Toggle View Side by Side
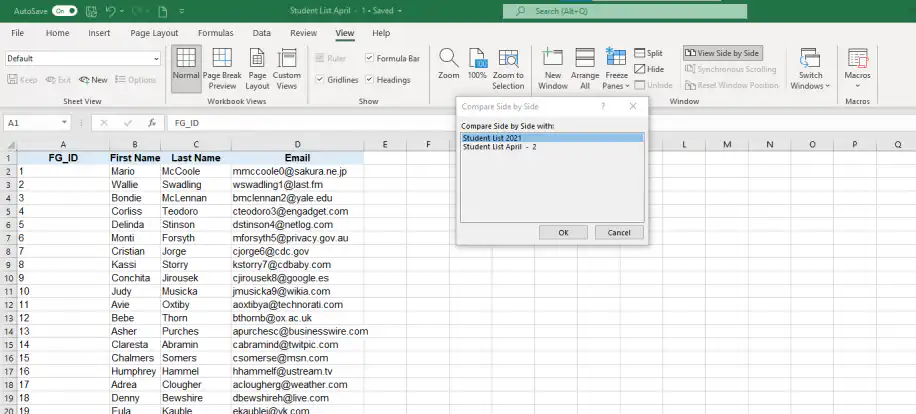The image size is (916, 414). click(723, 53)
